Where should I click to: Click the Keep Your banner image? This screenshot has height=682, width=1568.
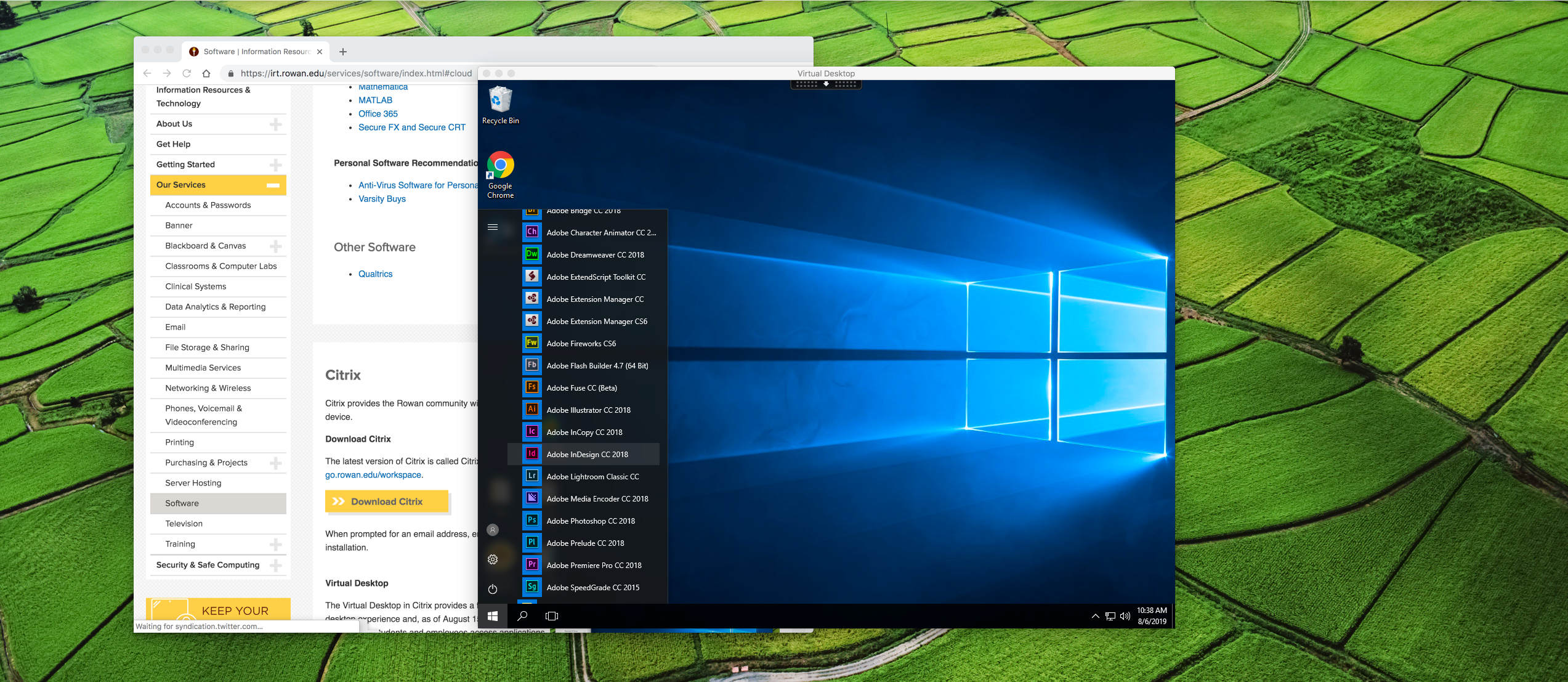tap(218, 609)
